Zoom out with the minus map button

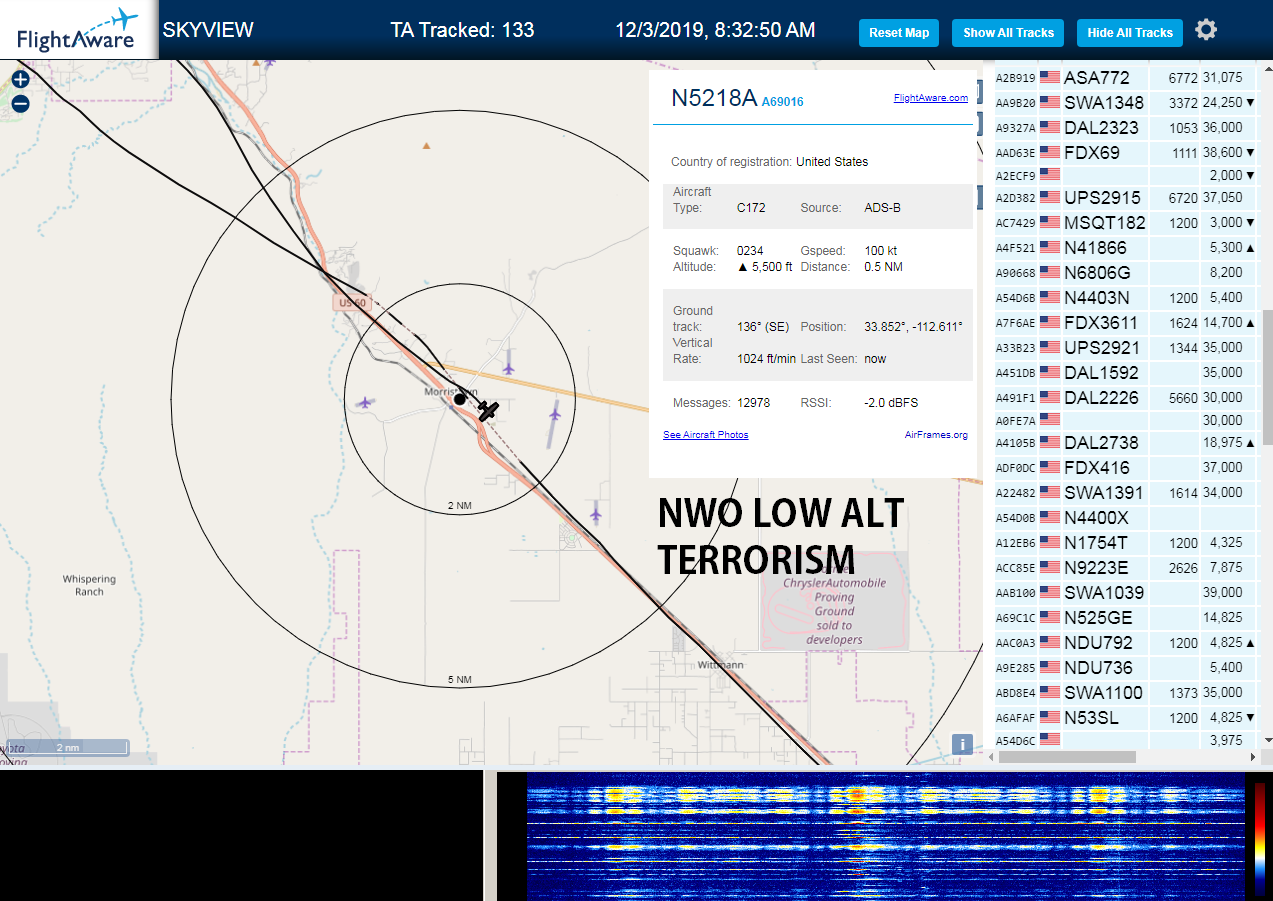(20, 103)
